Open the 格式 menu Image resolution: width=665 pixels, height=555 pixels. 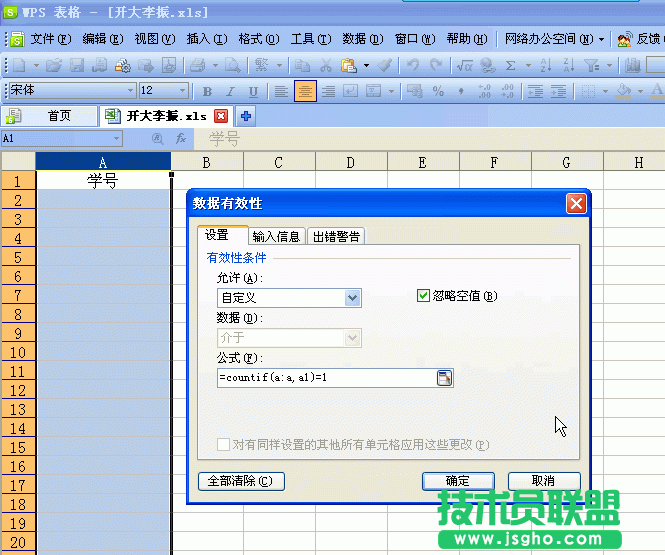[x=259, y=39]
